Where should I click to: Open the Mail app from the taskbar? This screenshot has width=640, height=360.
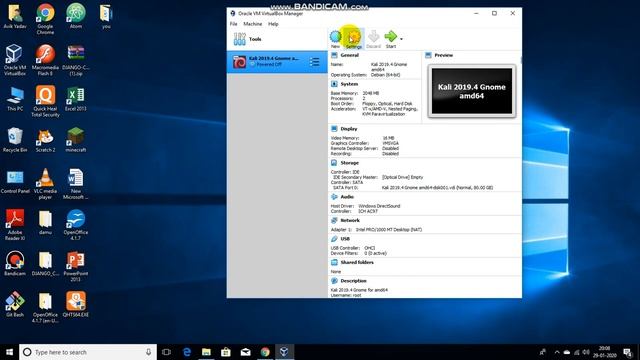245,352
